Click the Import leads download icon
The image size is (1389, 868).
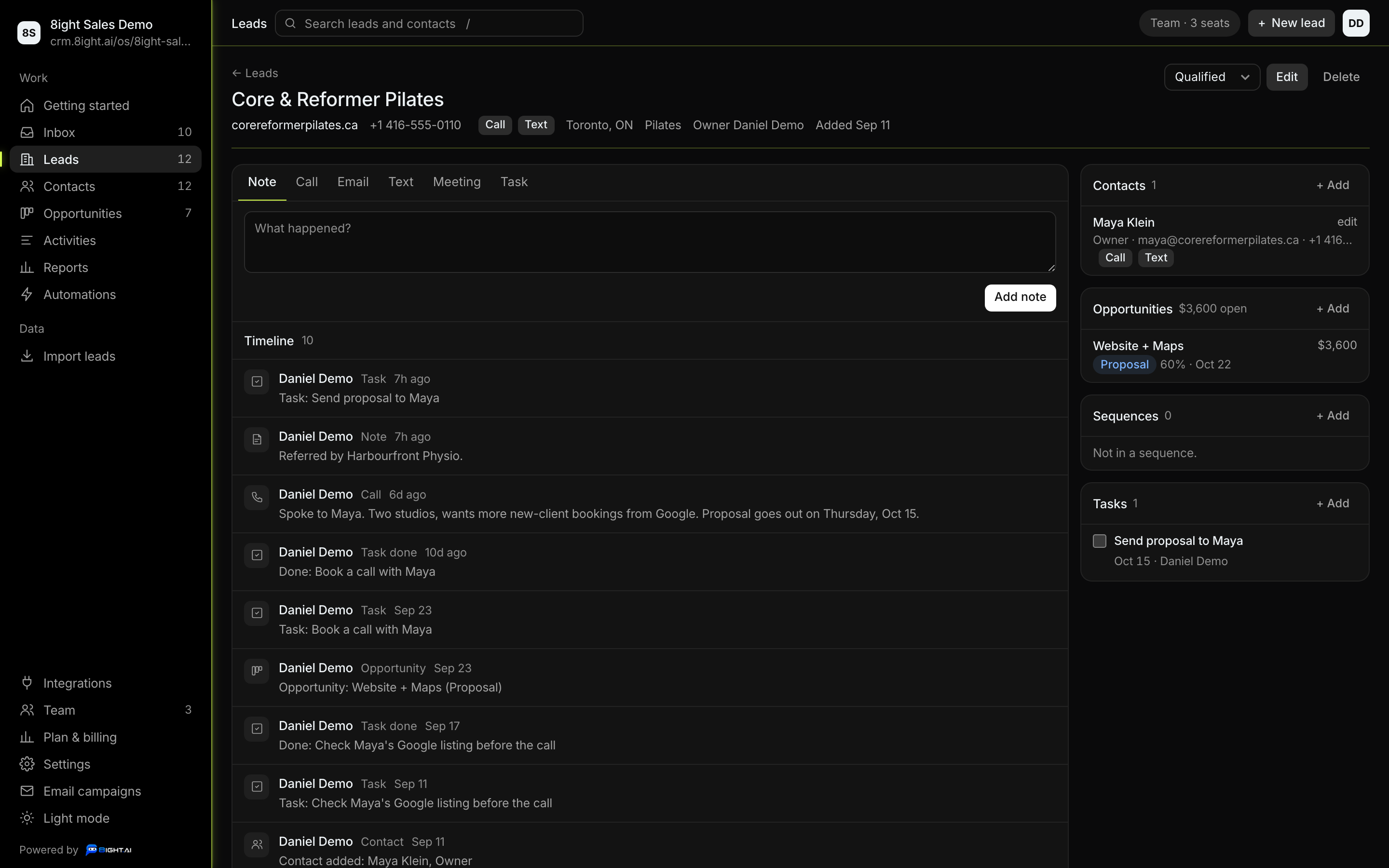(27, 356)
